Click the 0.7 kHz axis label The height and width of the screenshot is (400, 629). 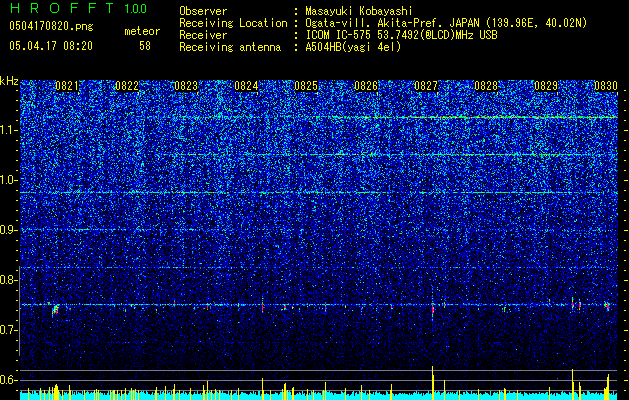pos(9,330)
